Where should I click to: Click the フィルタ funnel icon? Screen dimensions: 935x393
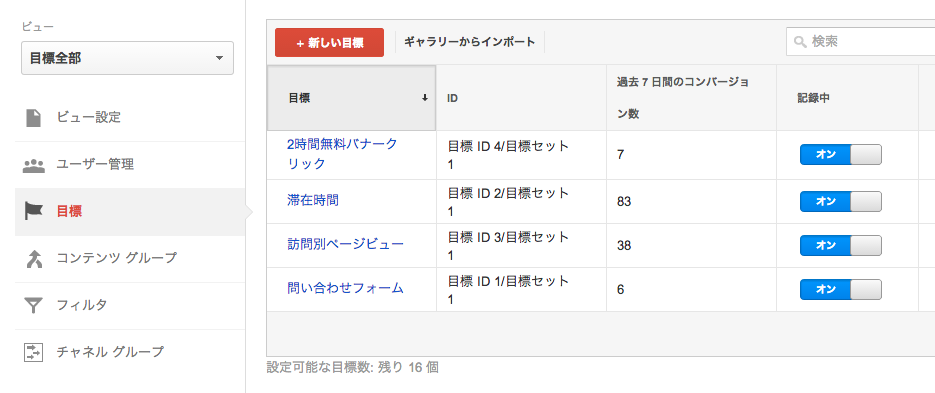pos(33,305)
